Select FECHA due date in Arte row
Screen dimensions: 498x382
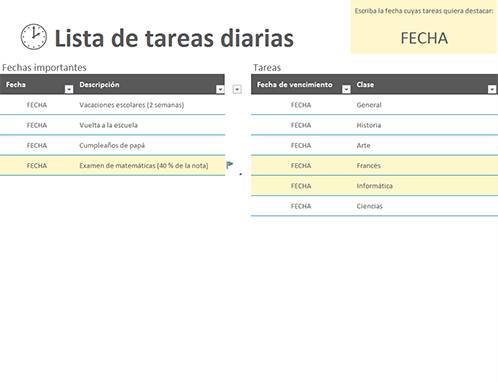click(301, 146)
